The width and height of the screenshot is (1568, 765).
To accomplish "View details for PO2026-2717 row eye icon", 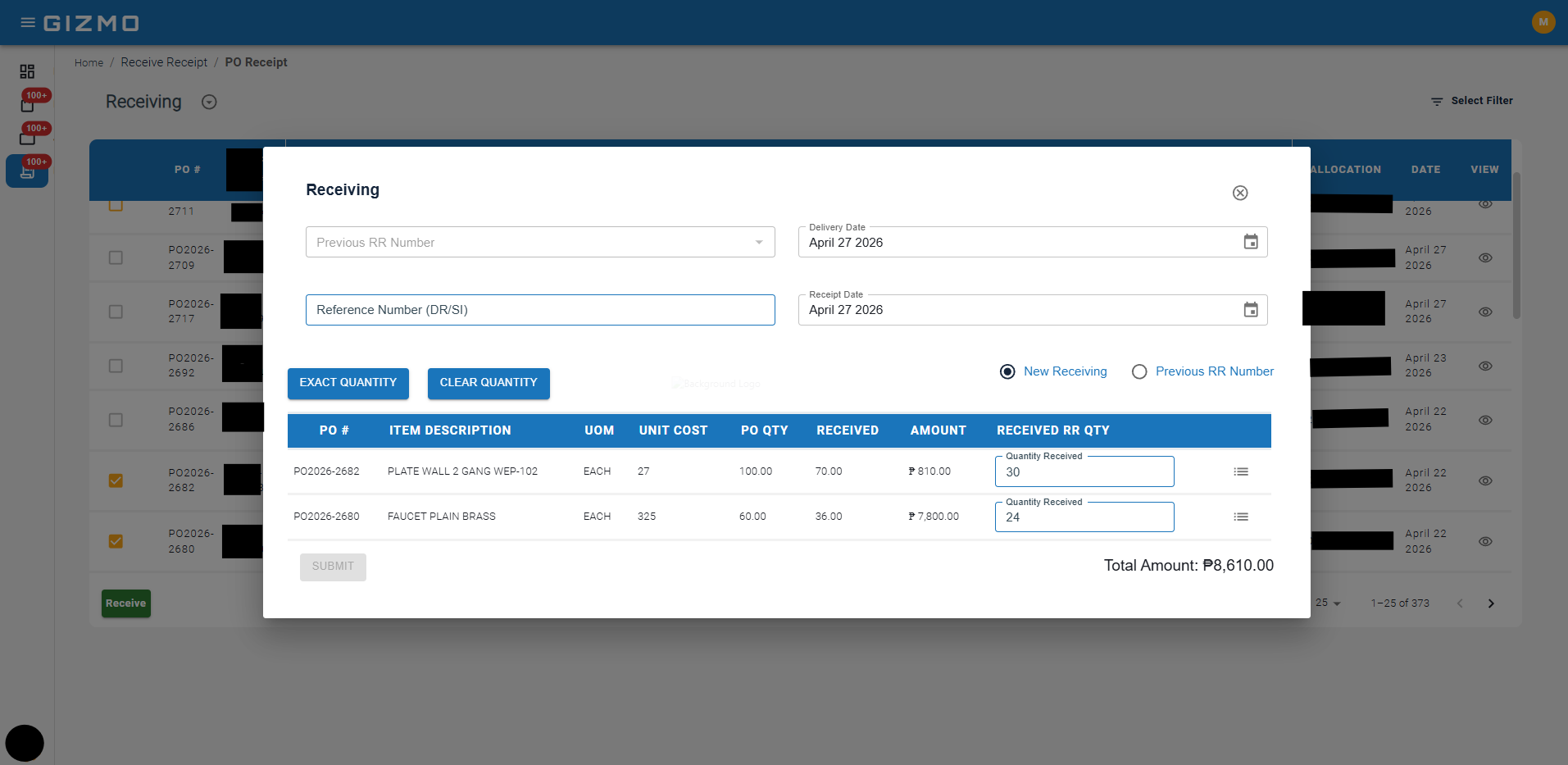I will coord(1485,312).
